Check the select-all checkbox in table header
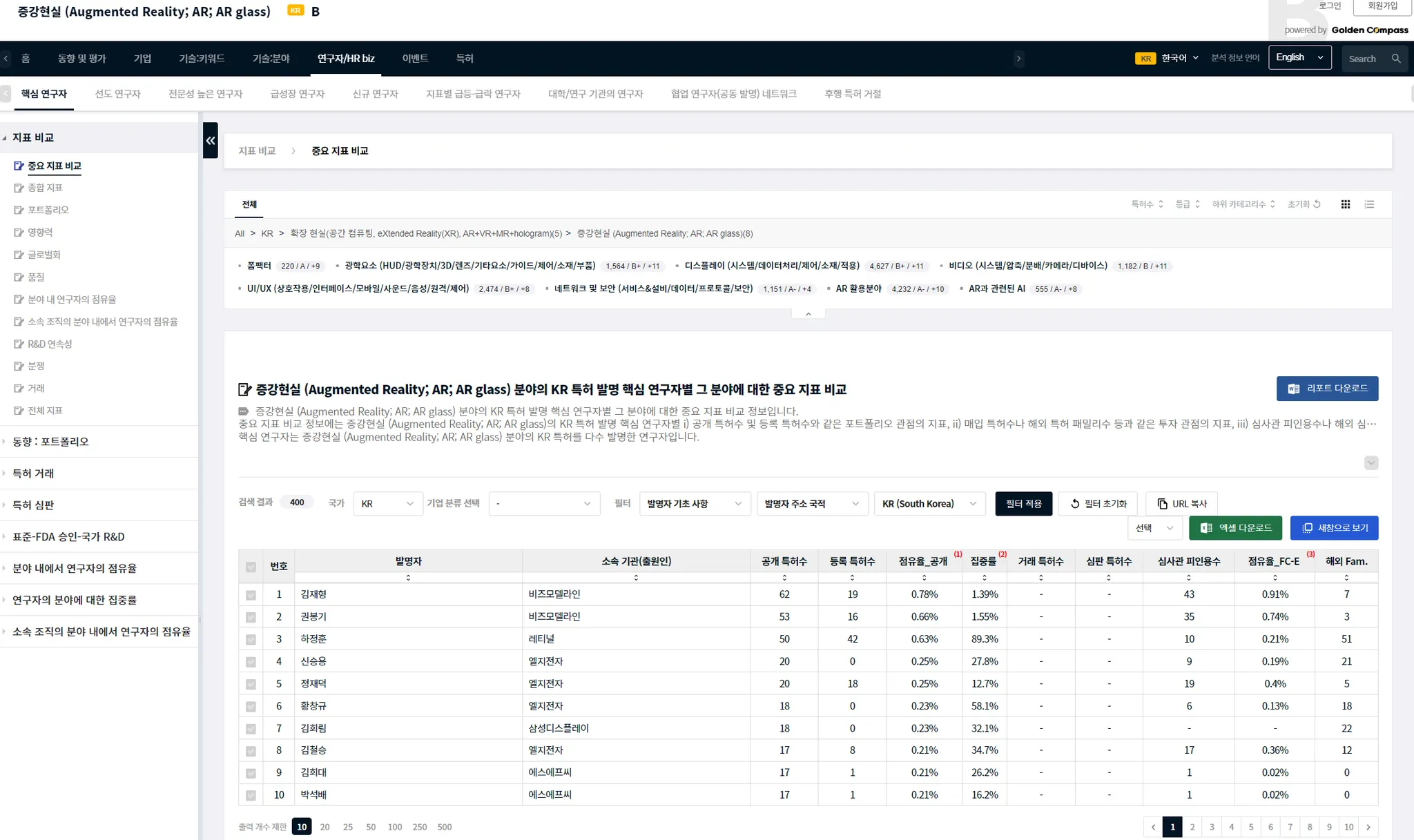 coord(251,567)
